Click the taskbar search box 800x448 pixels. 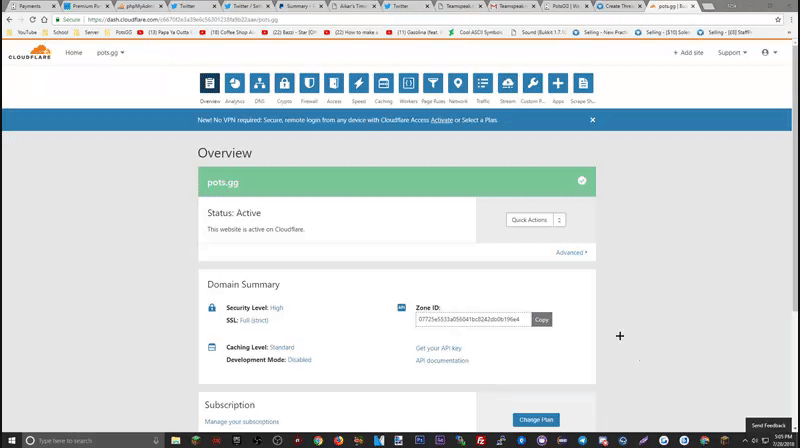tap(92, 440)
